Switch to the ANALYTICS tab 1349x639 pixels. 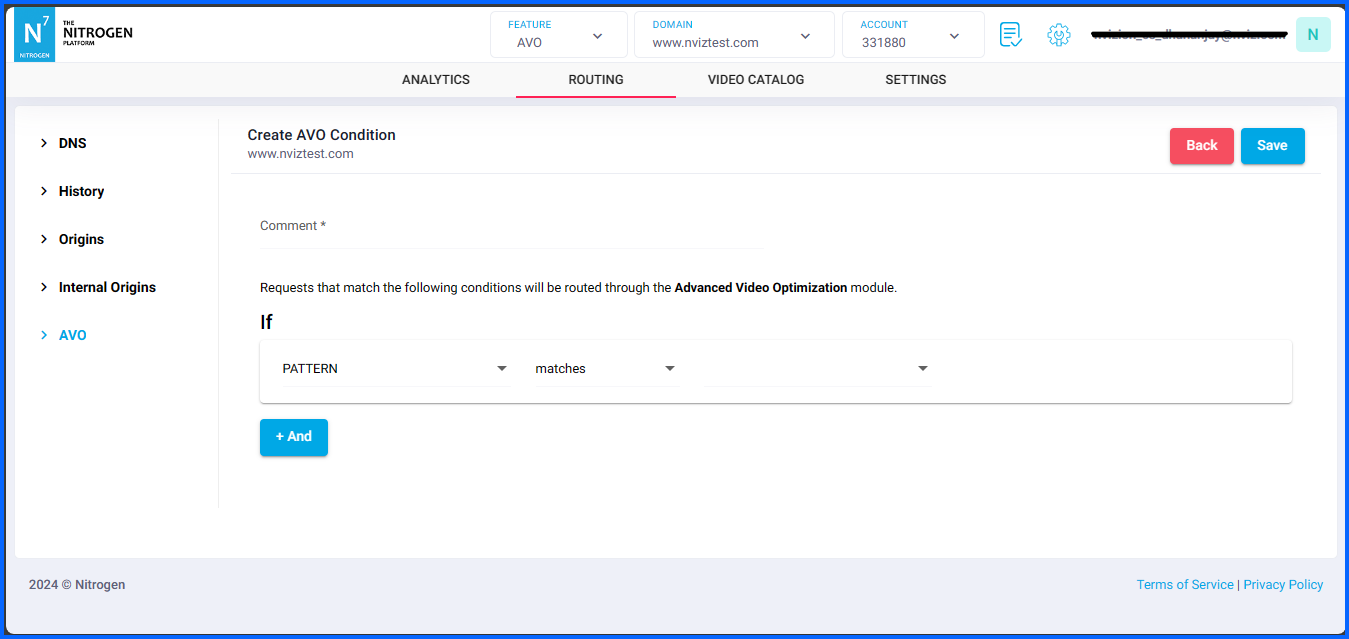435,79
